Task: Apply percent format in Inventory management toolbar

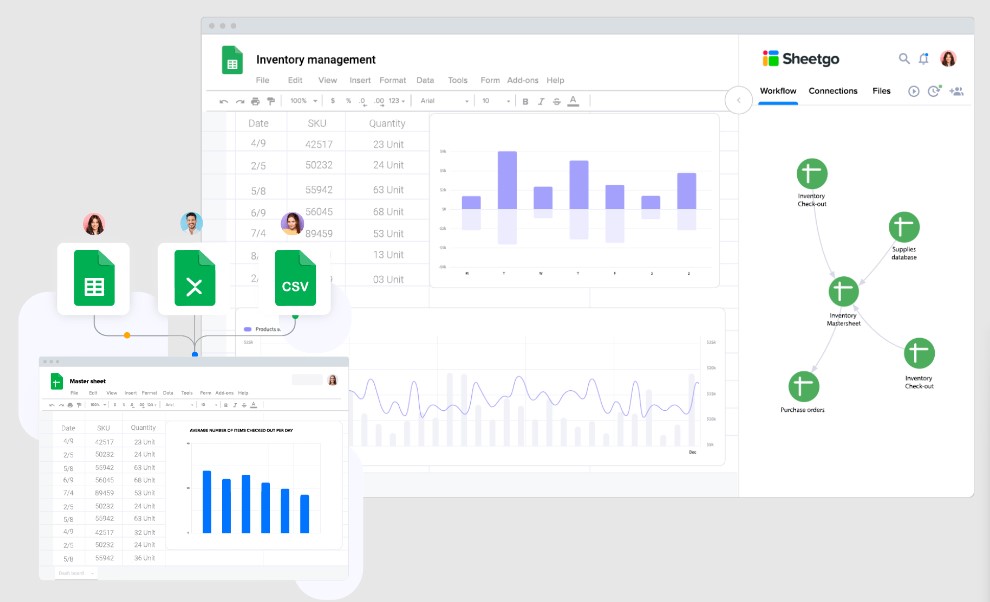Action: (349, 101)
